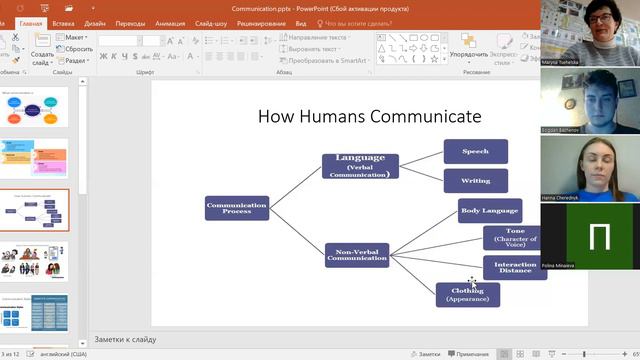This screenshot has width=640, height=360.
Task: Switch to Reading view icon in status bar
Action: [536, 354]
